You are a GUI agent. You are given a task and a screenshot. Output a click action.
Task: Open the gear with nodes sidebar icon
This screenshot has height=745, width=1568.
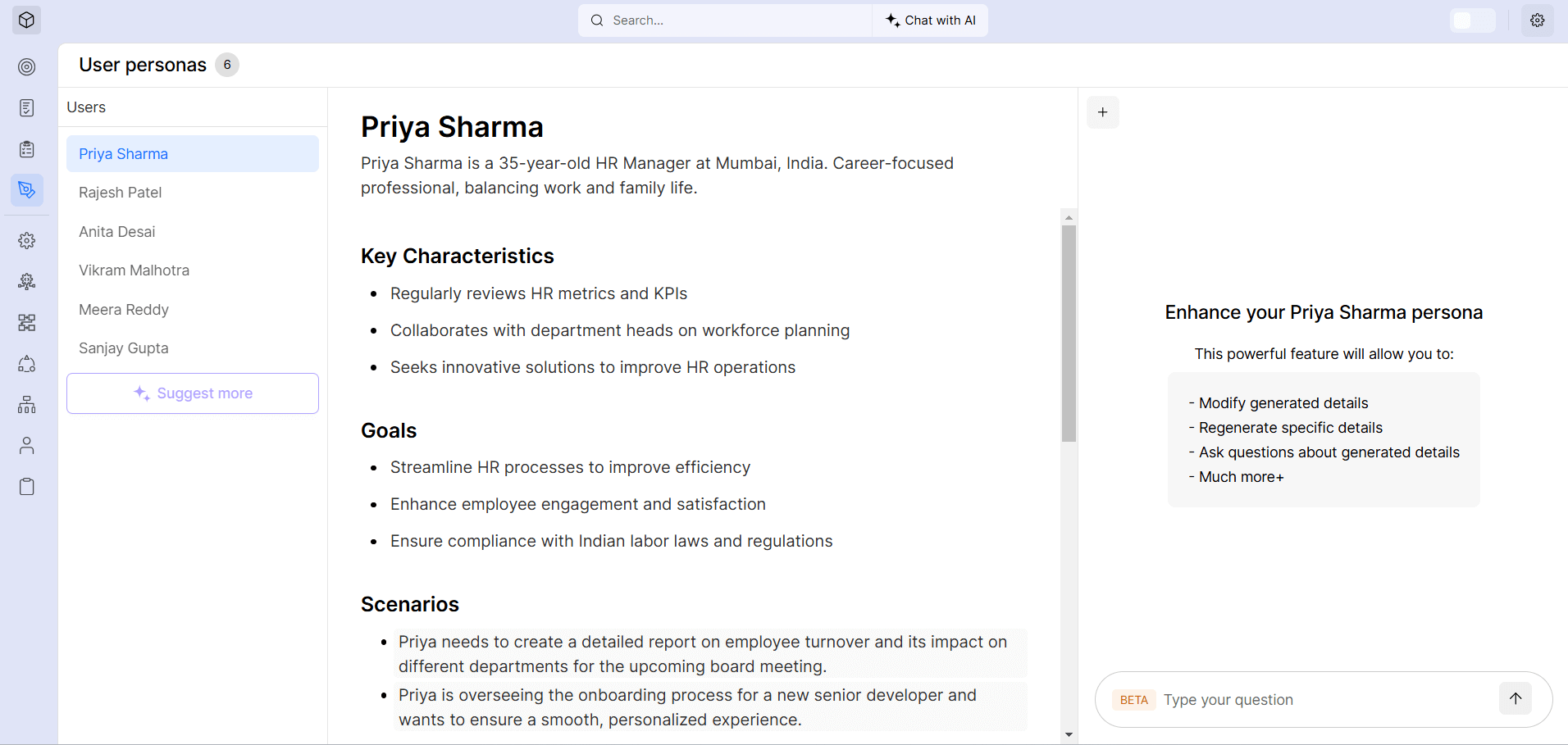click(27, 281)
